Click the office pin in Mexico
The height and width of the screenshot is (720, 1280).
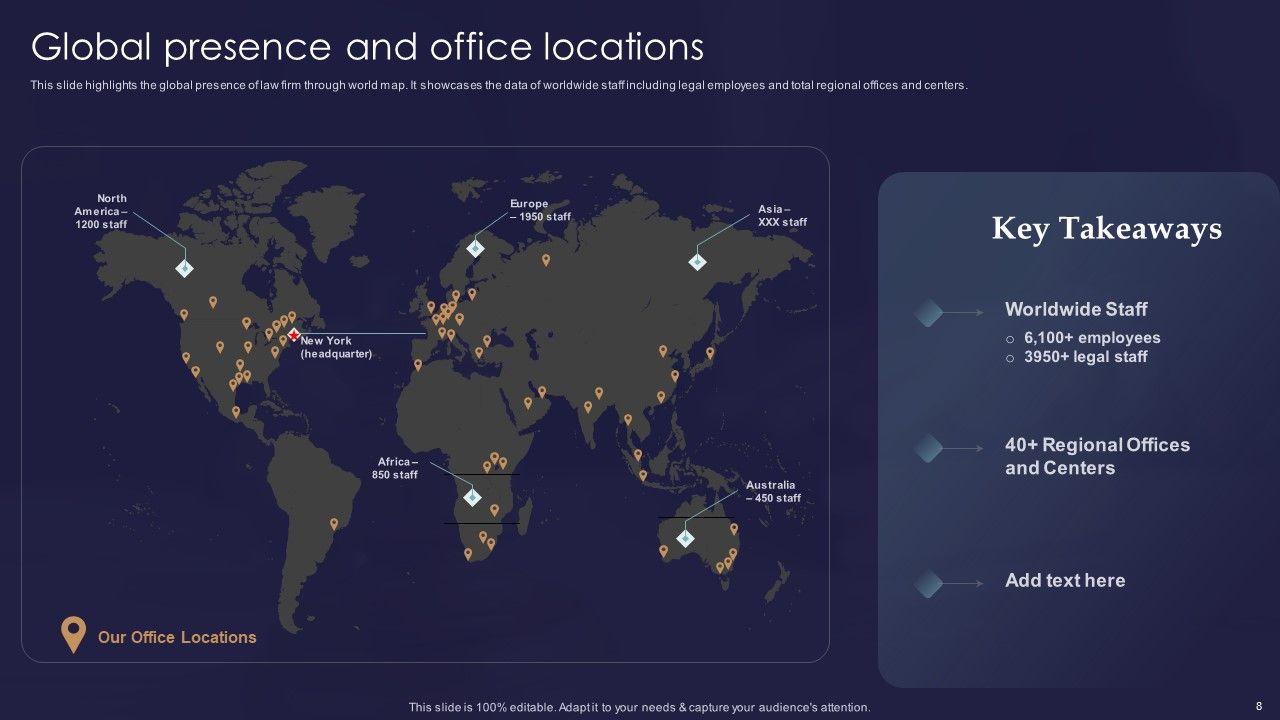(x=236, y=411)
